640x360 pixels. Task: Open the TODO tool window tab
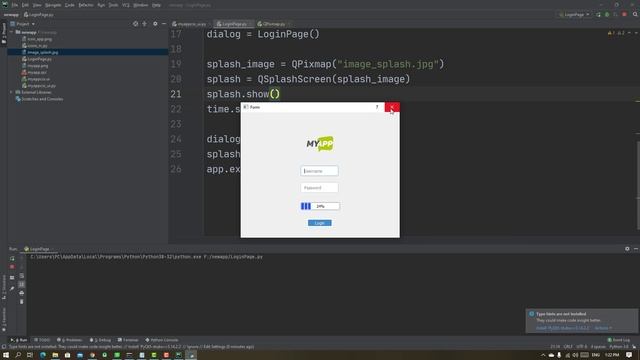[42, 340]
